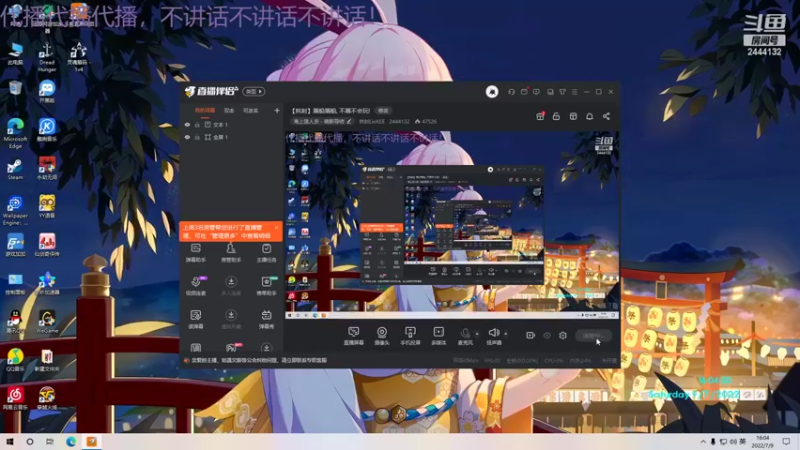Click the announcement text in the status bar
This screenshot has width=800, height=450.
point(259,361)
